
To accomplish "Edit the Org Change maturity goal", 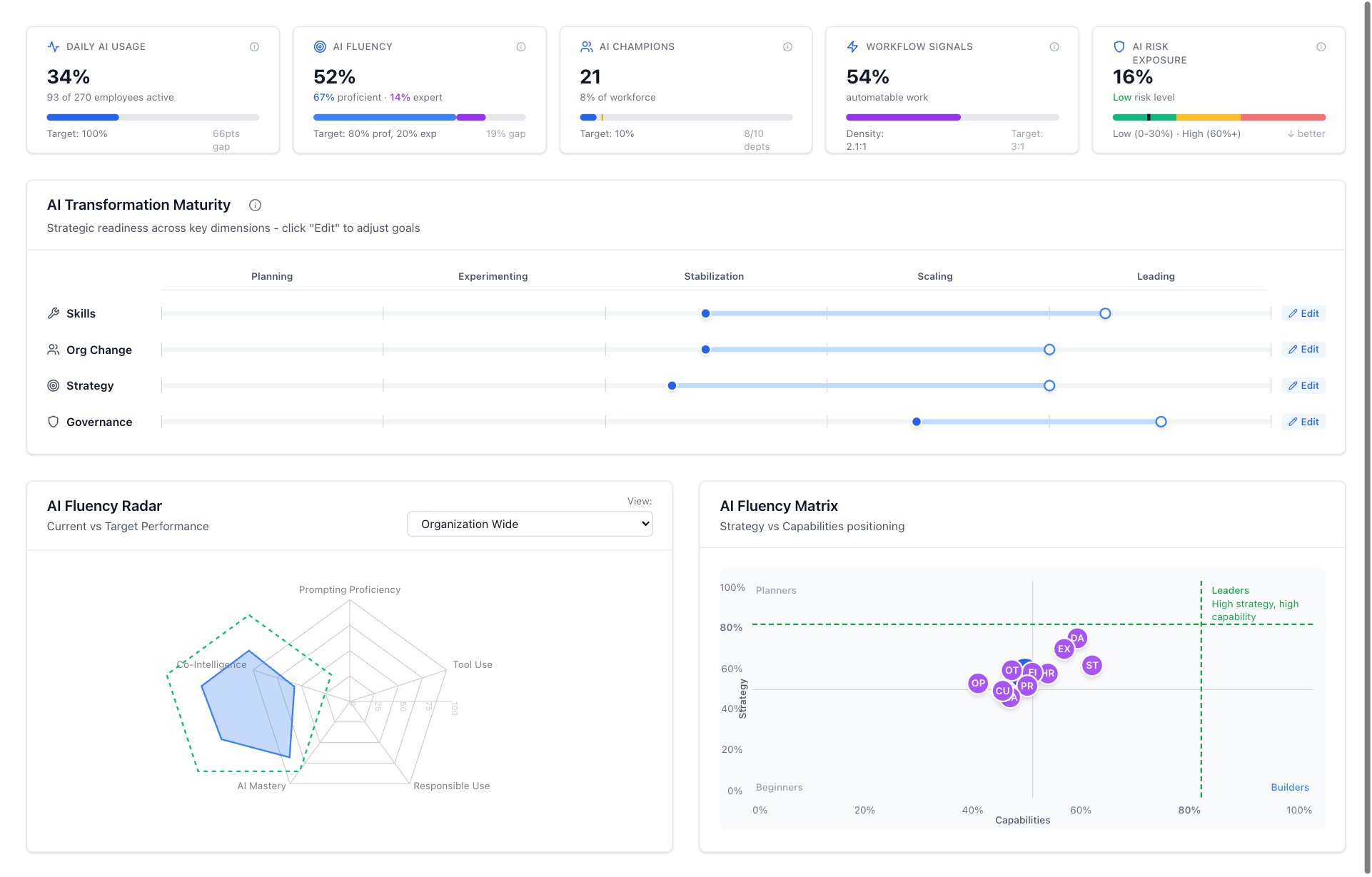I will click(x=1303, y=350).
